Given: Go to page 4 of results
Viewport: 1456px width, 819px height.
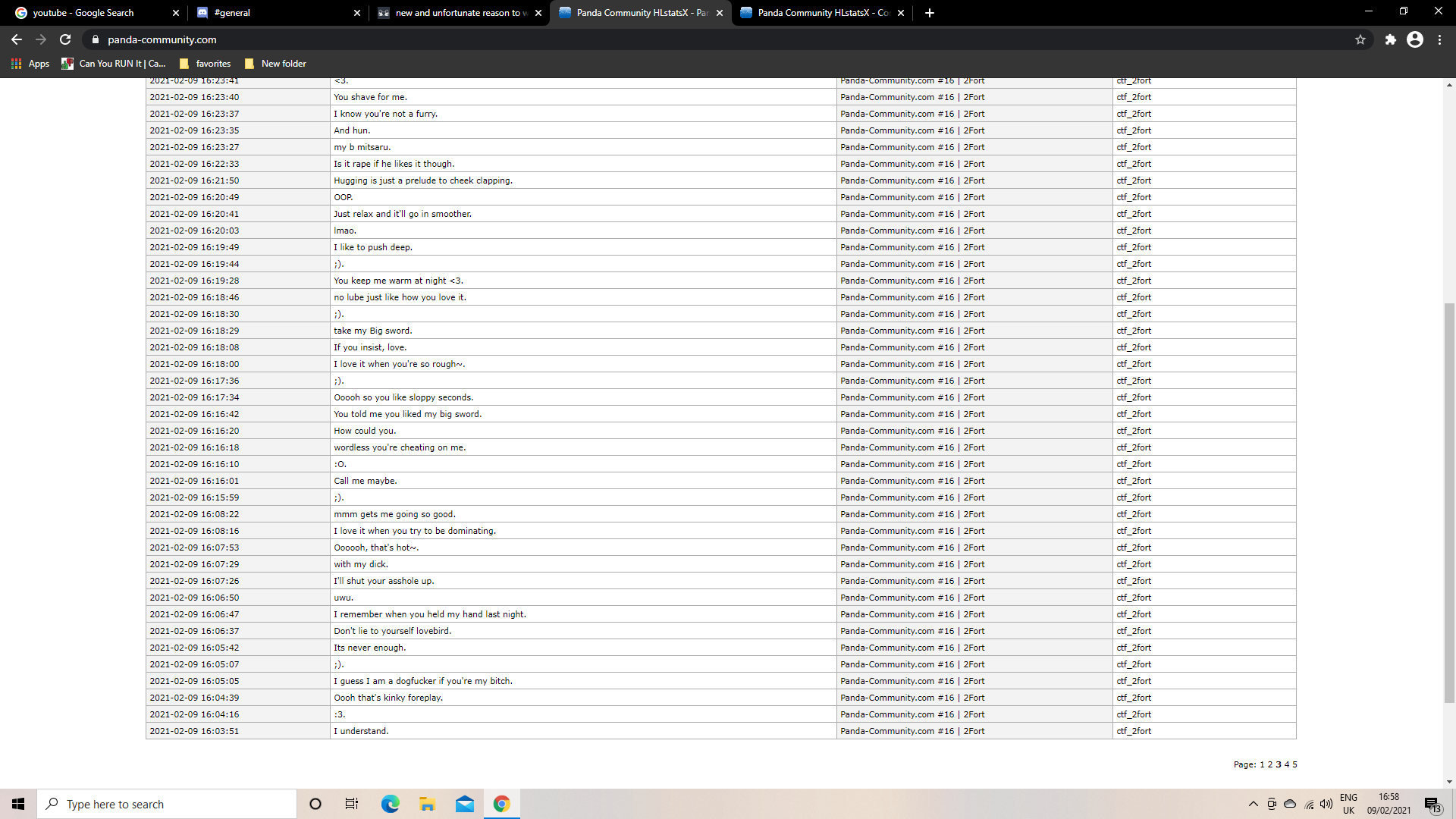Looking at the screenshot, I should pyautogui.click(x=1287, y=764).
